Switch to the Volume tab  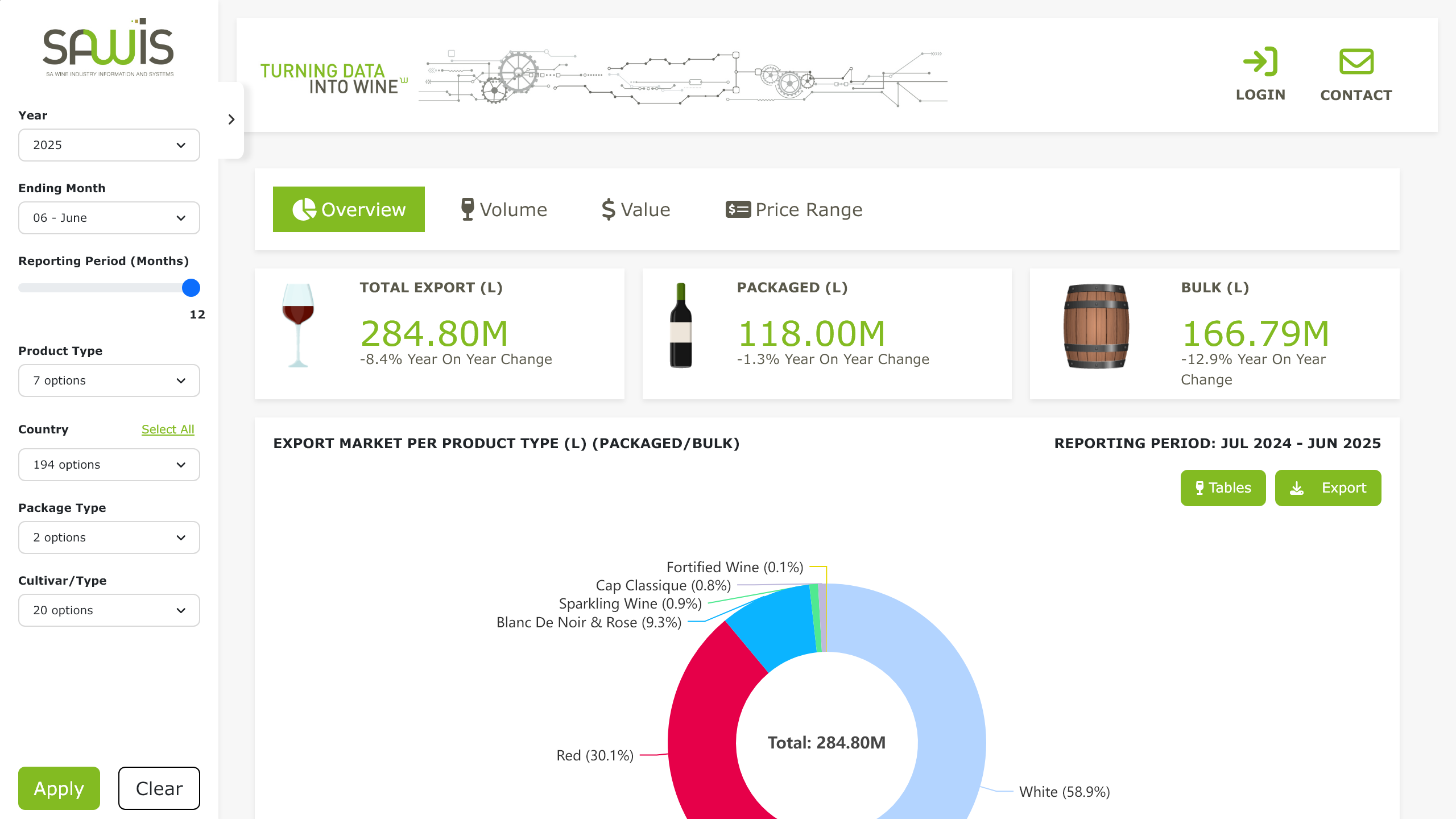pyautogui.click(x=504, y=209)
